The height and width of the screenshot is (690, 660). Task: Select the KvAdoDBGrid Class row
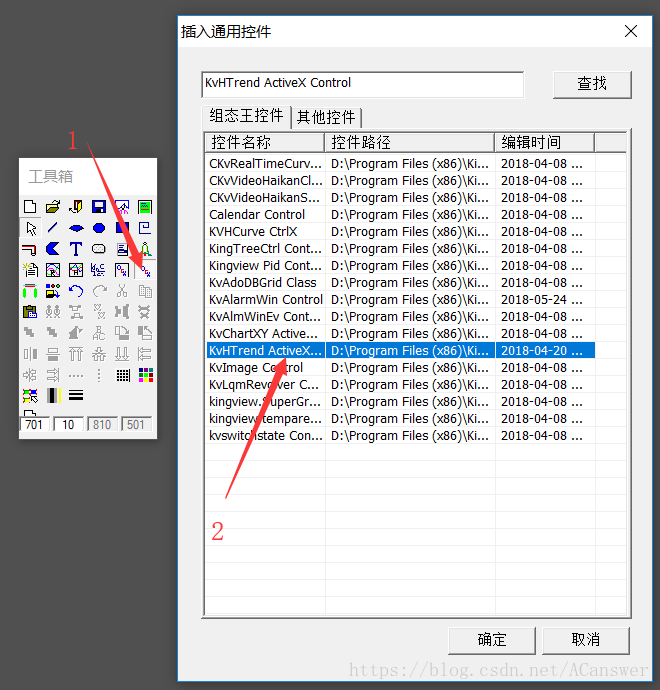click(400, 283)
